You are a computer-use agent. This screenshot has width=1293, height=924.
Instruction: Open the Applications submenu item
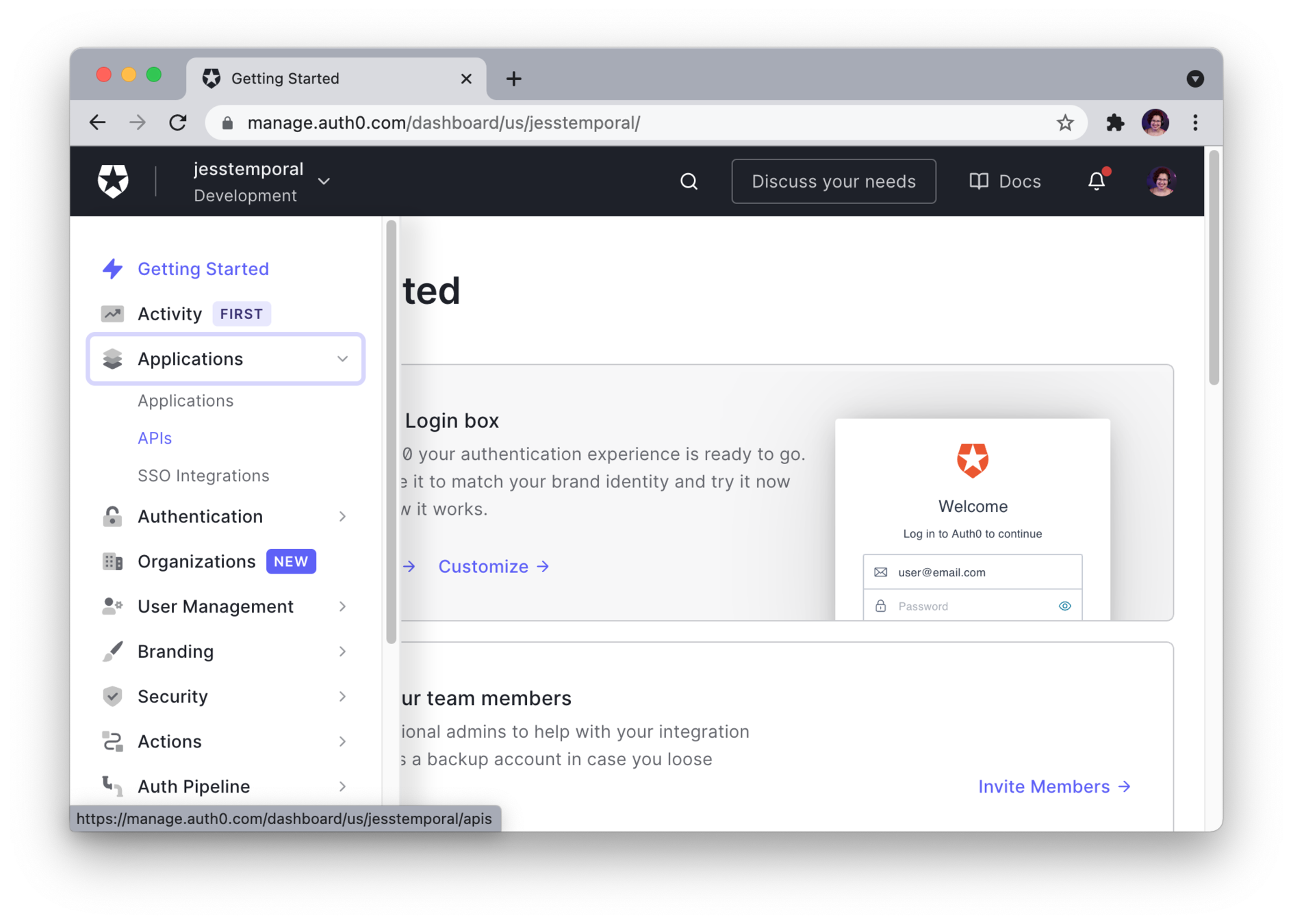[185, 400]
